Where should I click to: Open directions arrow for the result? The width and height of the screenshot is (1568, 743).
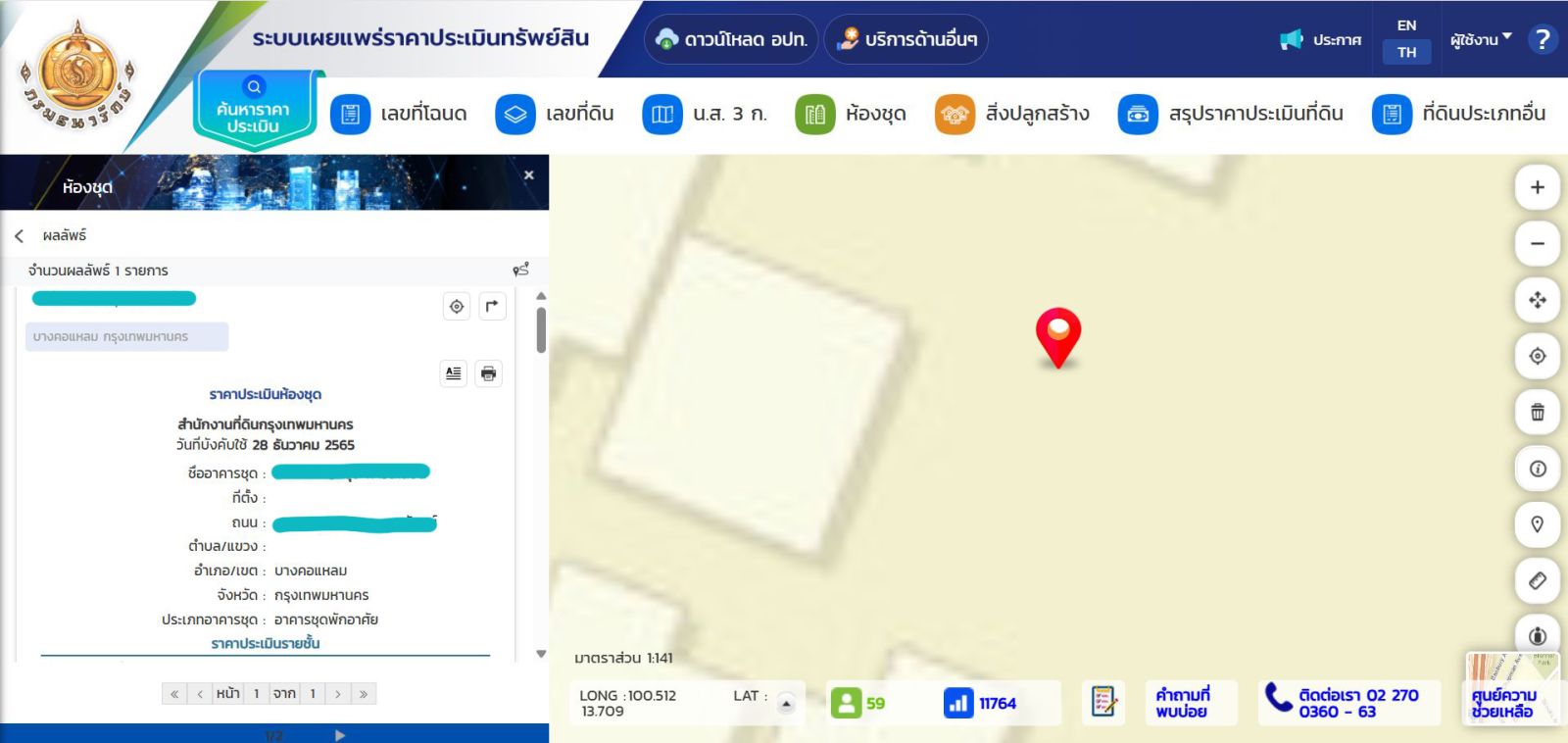click(x=492, y=306)
